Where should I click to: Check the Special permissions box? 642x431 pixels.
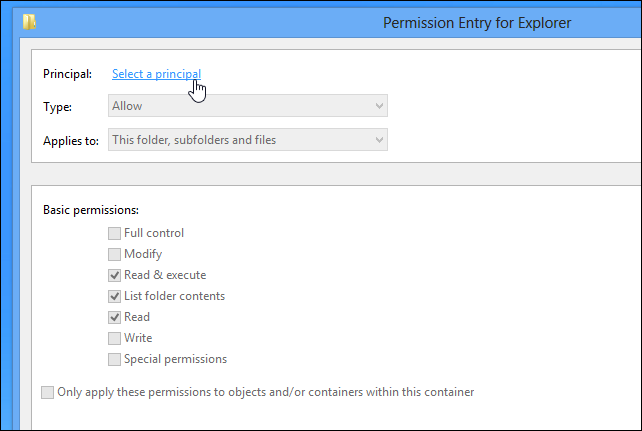coord(115,359)
